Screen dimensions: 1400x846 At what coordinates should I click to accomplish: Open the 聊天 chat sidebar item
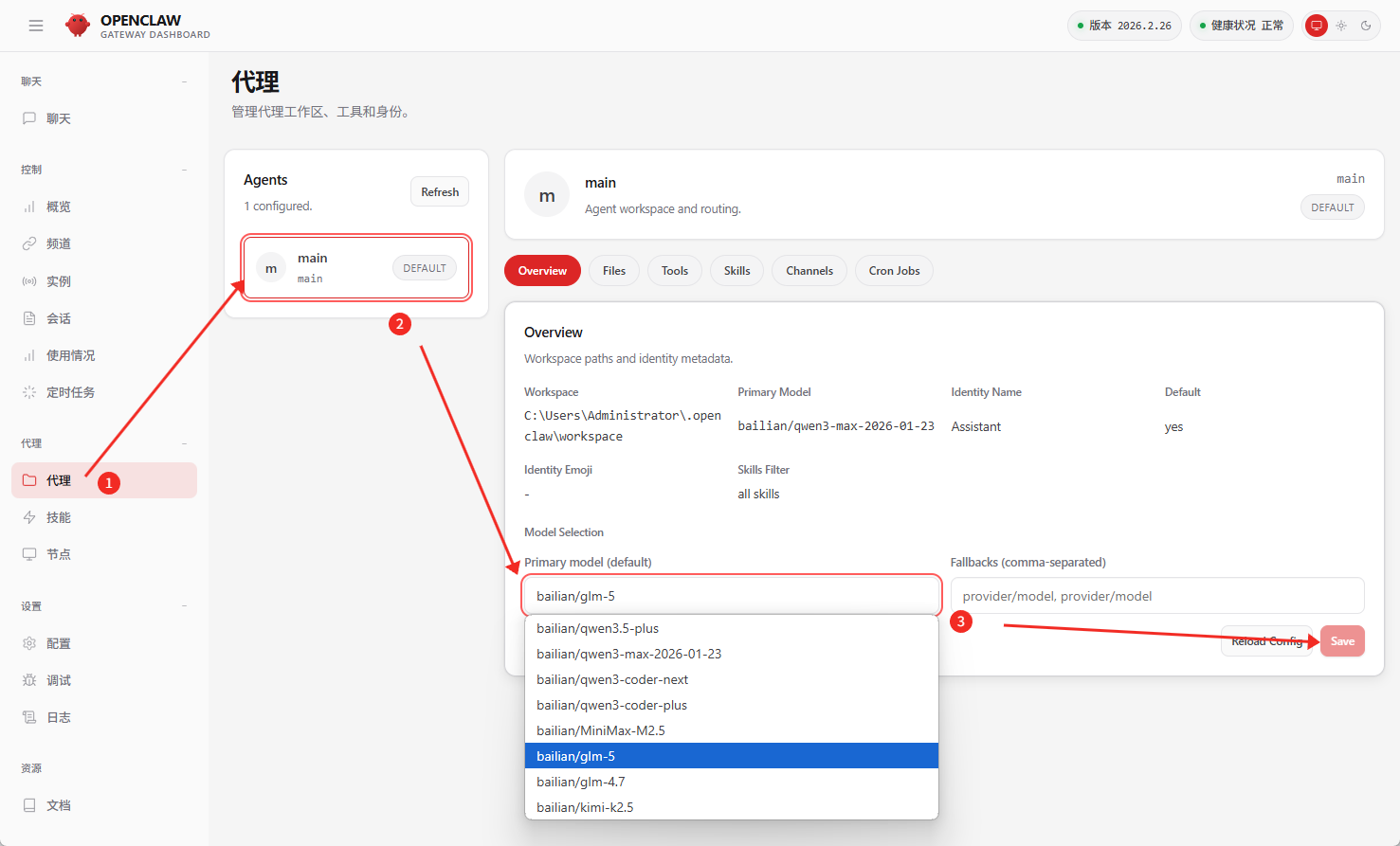click(59, 118)
